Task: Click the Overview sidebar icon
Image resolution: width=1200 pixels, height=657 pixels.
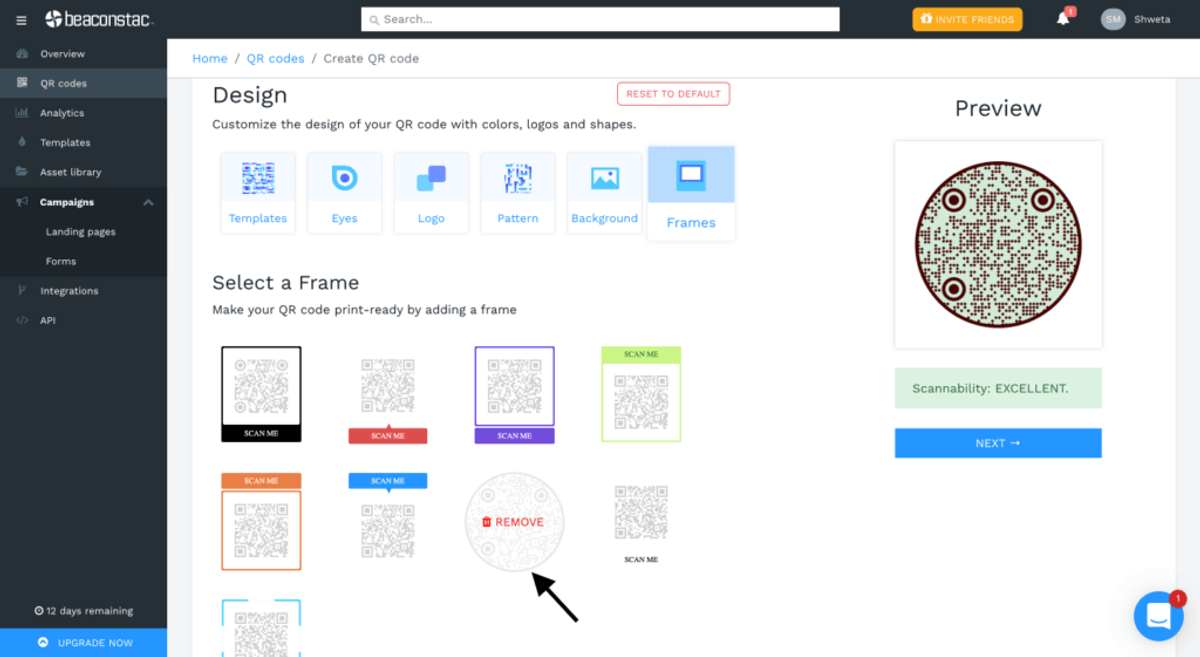Action: coord(22,54)
